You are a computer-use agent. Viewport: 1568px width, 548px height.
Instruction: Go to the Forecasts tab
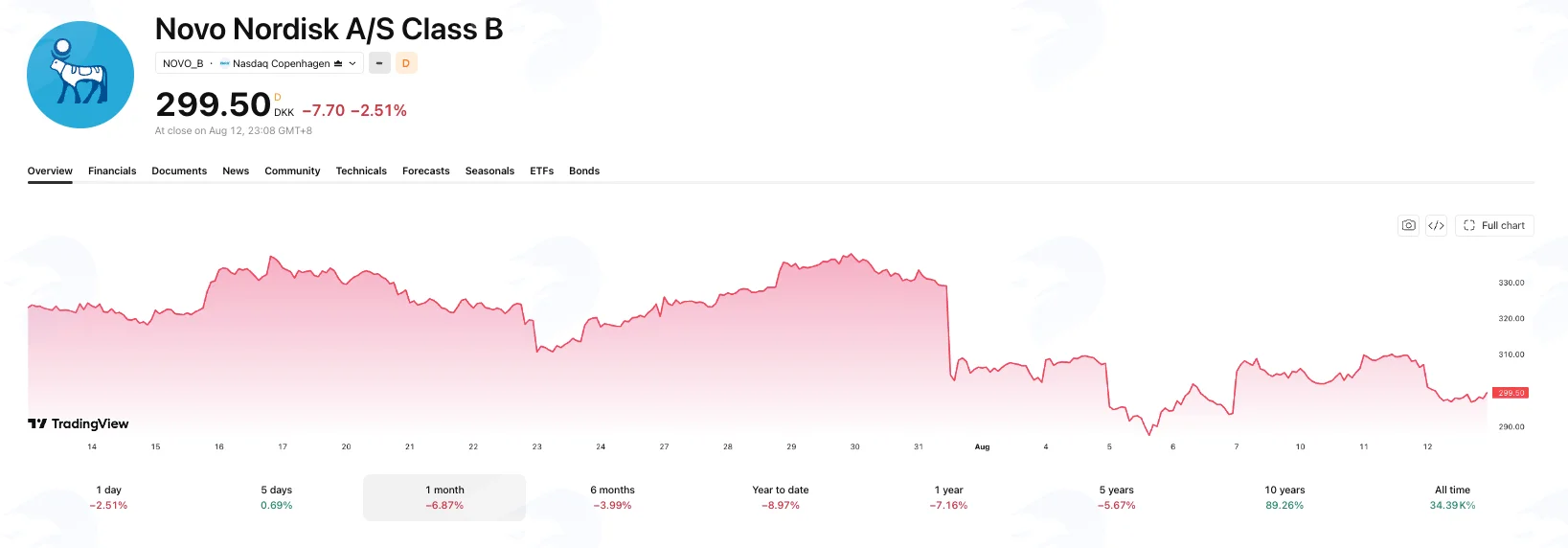coord(426,171)
